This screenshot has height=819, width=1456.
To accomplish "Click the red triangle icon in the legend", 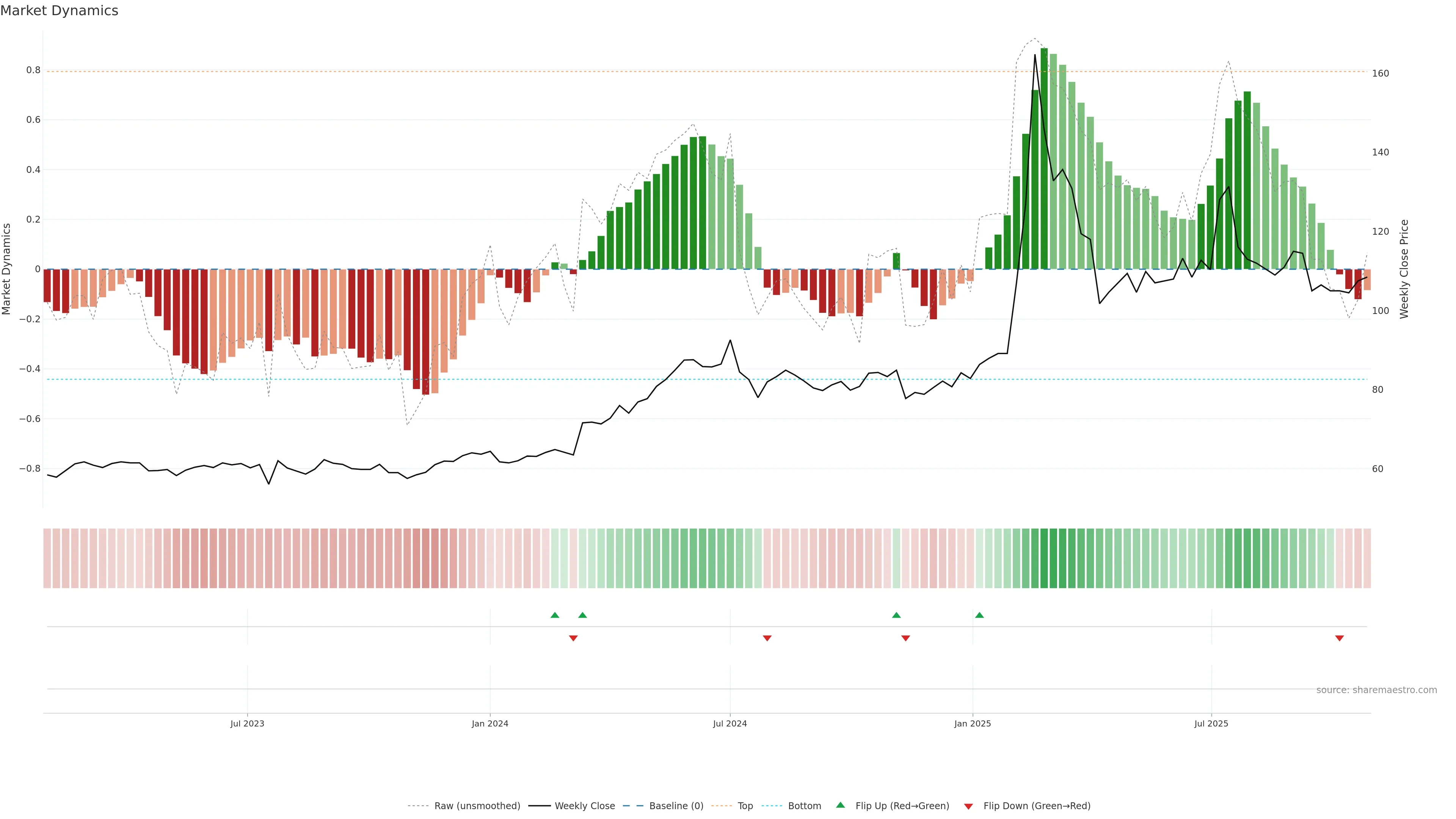I will click(968, 806).
